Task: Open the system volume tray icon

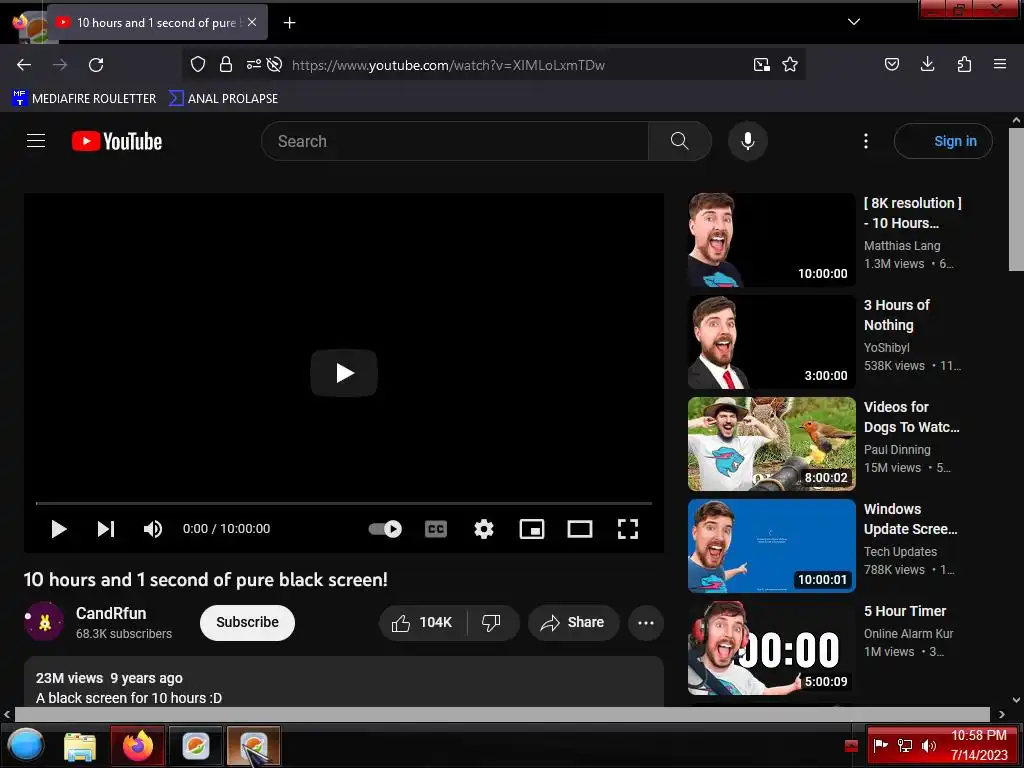Action: tap(928, 745)
